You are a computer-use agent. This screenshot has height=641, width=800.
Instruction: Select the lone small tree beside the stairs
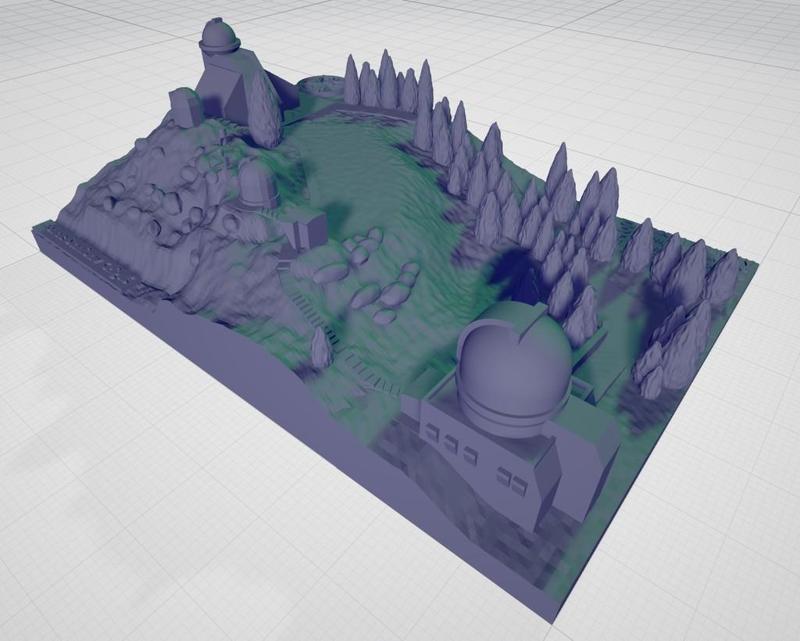(x=321, y=347)
